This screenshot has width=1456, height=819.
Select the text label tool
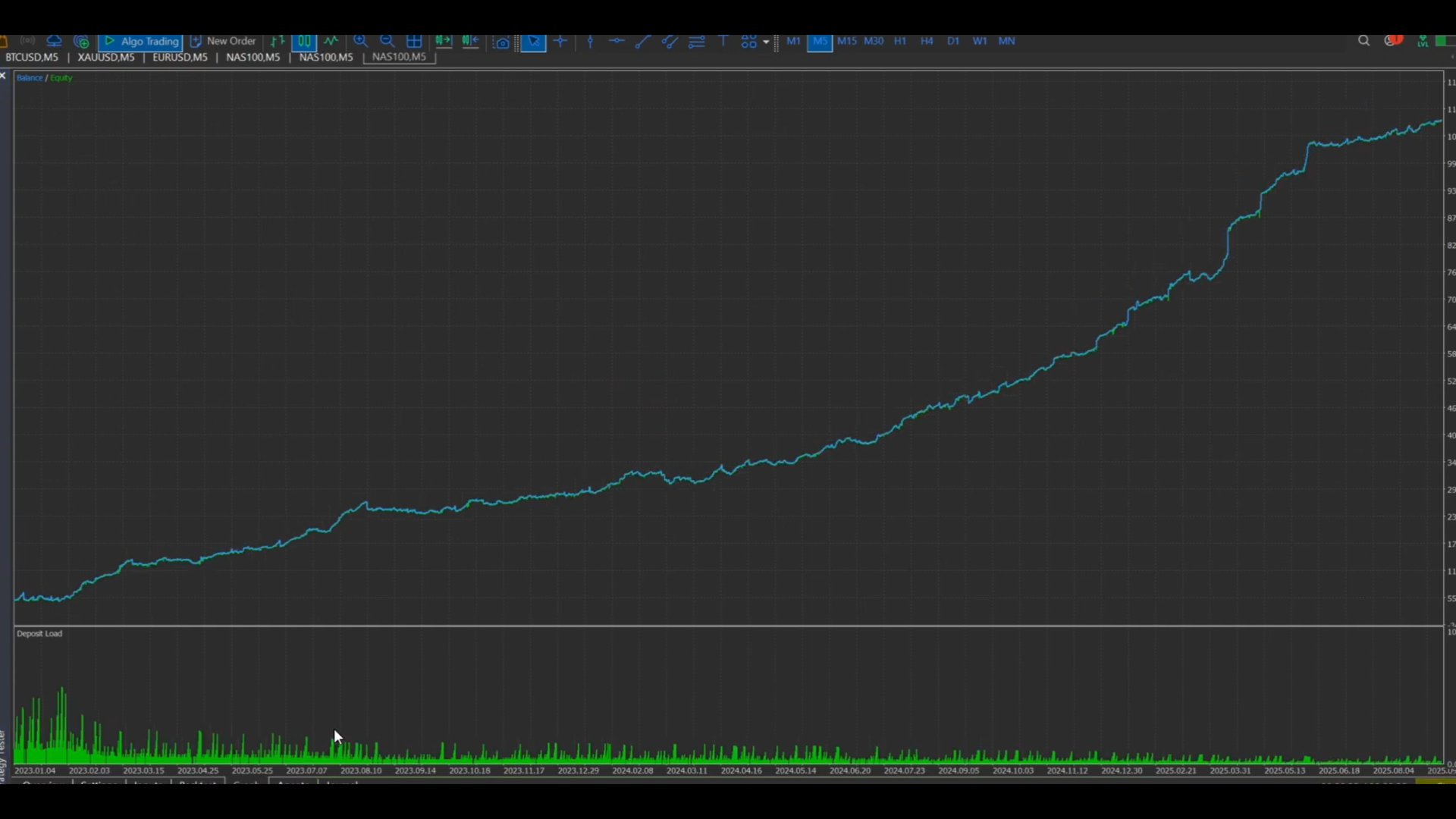(x=723, y=41)
